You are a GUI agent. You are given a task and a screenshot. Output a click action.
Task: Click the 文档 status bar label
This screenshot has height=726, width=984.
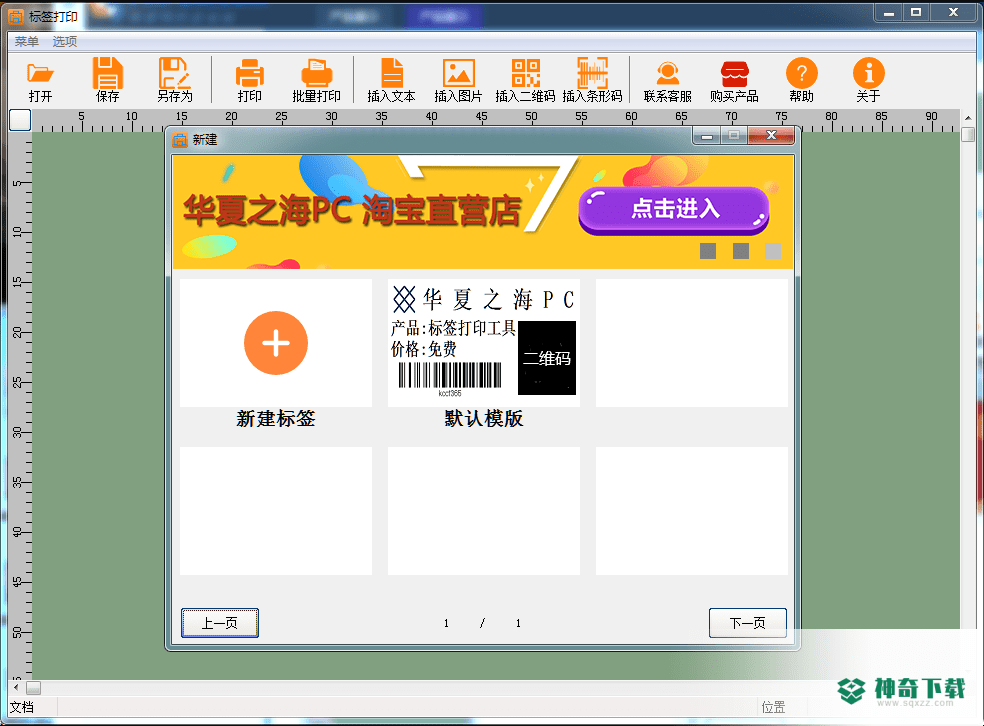click(22, 708)
